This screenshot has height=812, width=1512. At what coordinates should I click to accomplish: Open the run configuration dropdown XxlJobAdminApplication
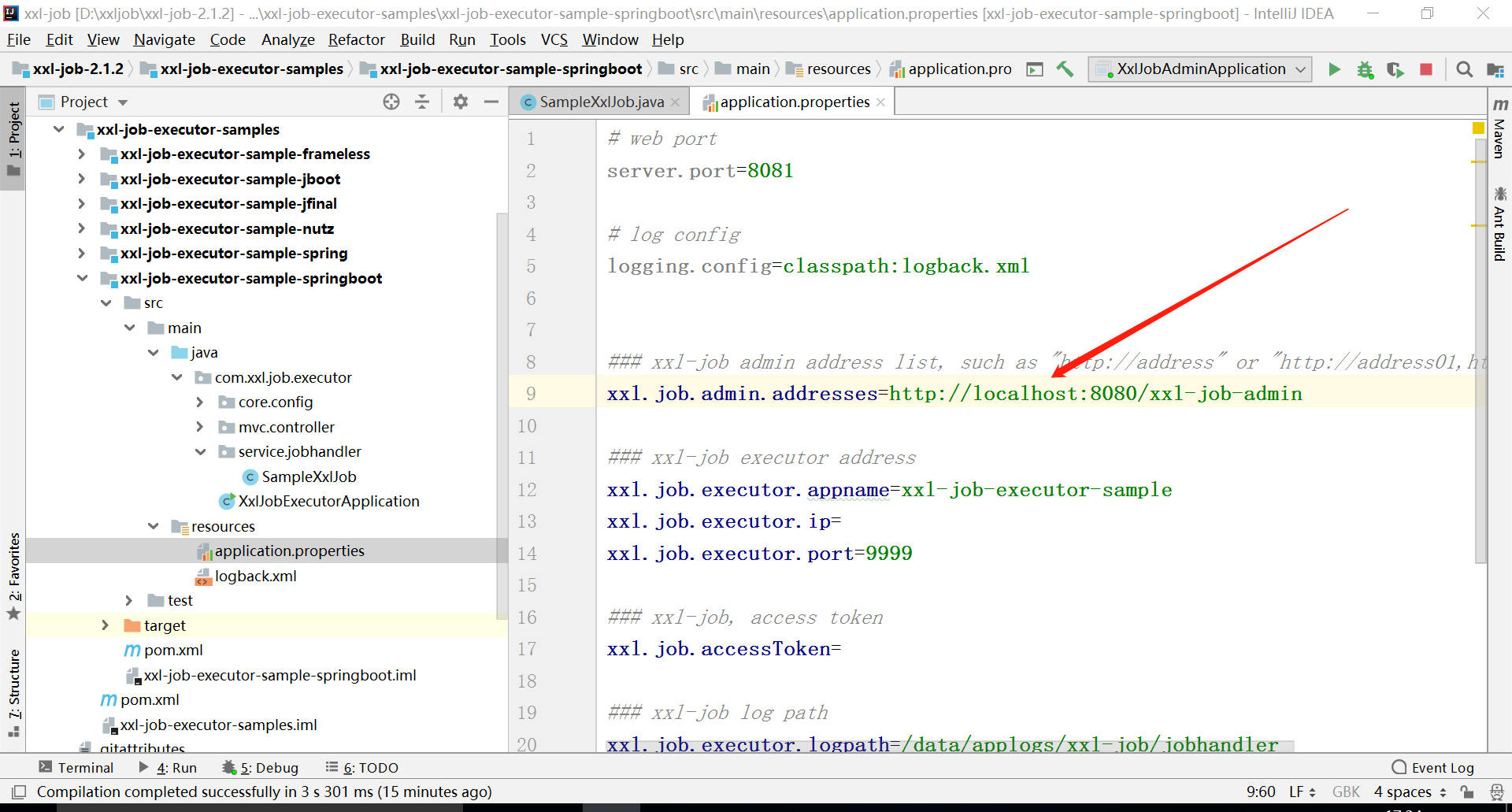tap(1202, 69)
